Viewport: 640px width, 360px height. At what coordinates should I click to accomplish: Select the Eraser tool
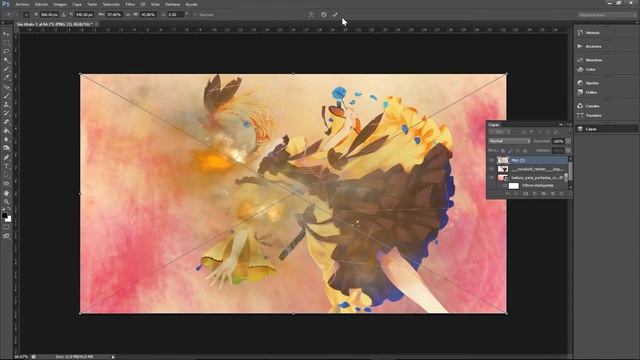coord(6,122)
